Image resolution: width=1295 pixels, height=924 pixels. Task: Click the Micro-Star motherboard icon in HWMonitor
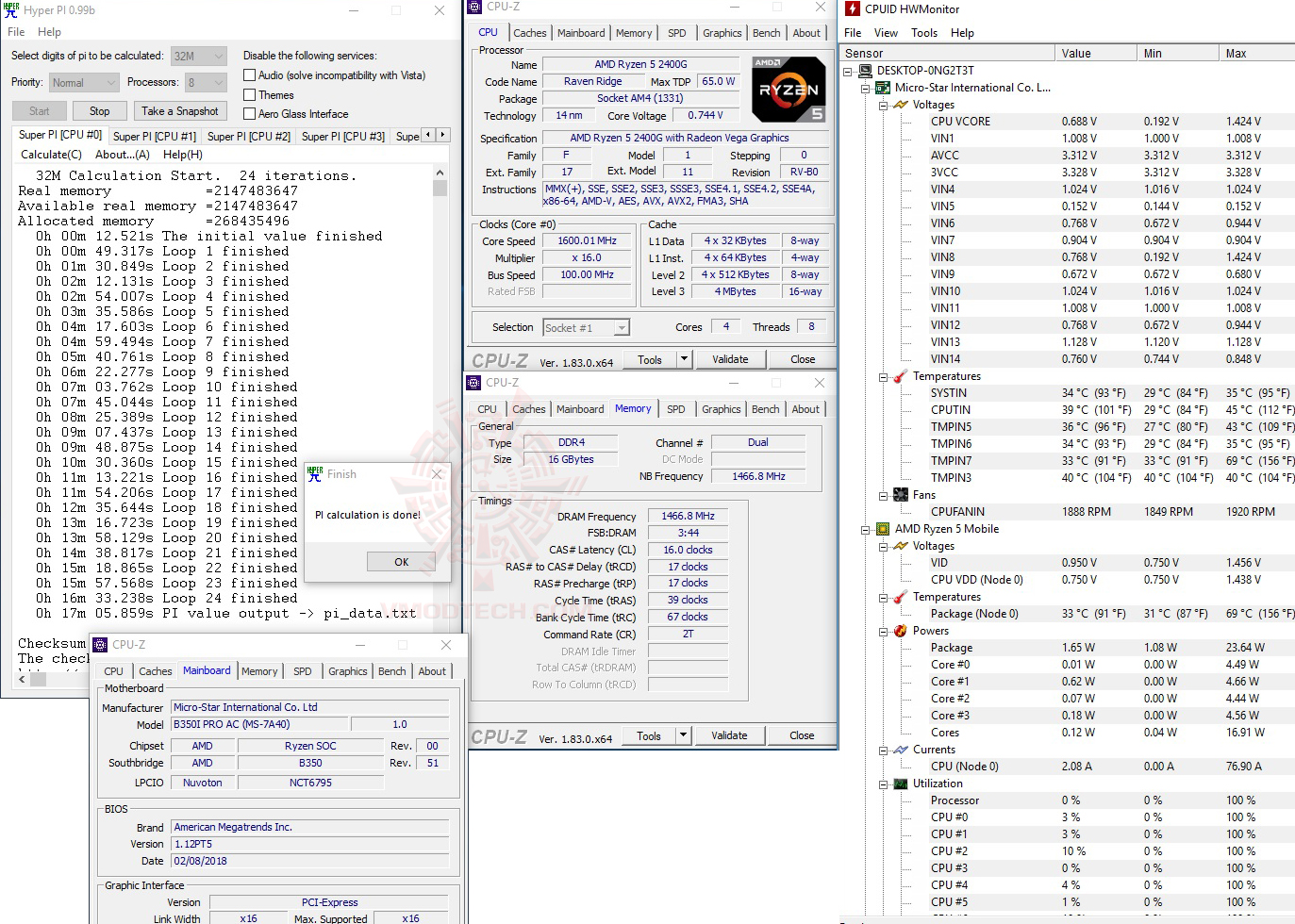coord(883,88)
